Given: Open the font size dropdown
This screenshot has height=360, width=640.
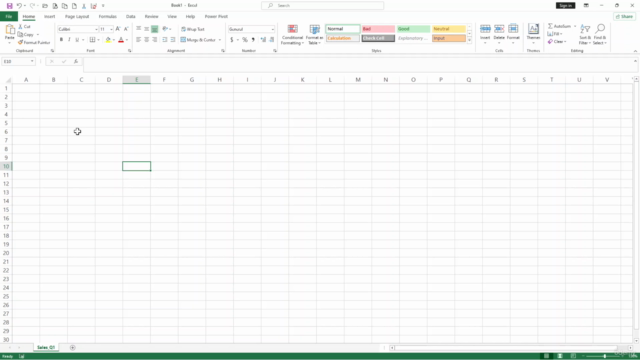Looking at the screenshot, I should pyautogui.click(x=111, y=29).
